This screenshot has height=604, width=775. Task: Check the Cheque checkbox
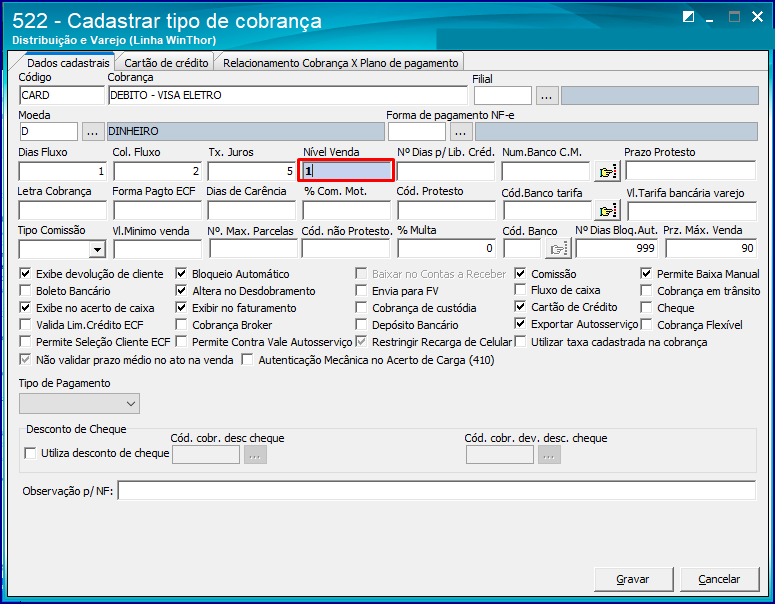pos(646,307)
